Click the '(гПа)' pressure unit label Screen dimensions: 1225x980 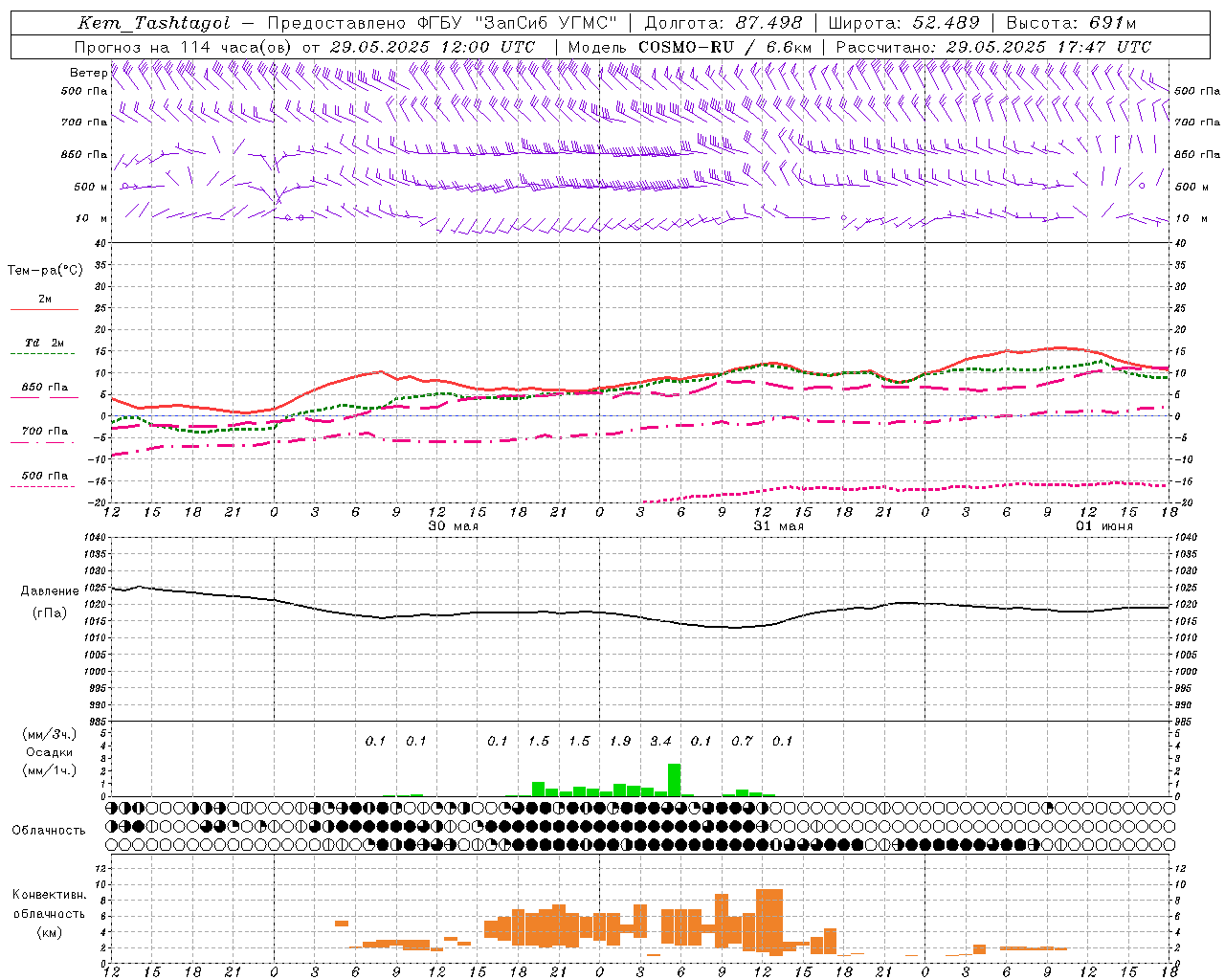click(50, 613)
